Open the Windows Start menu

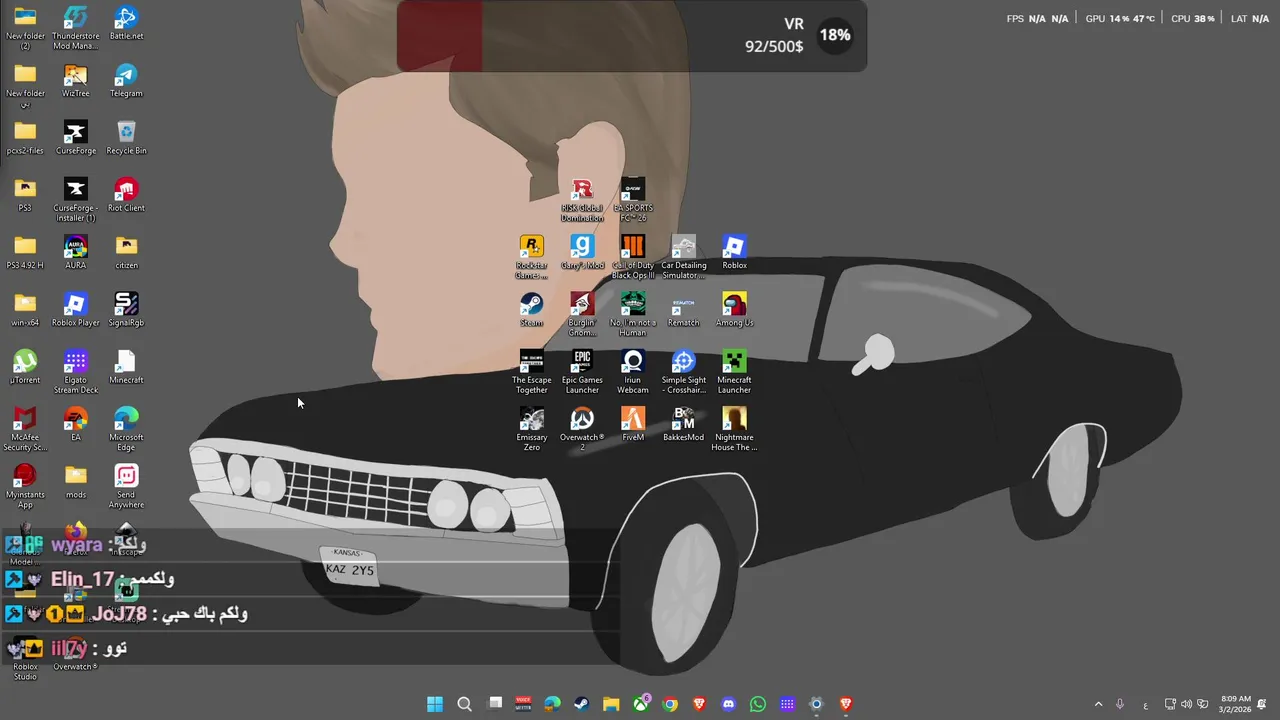pos(435,704)
